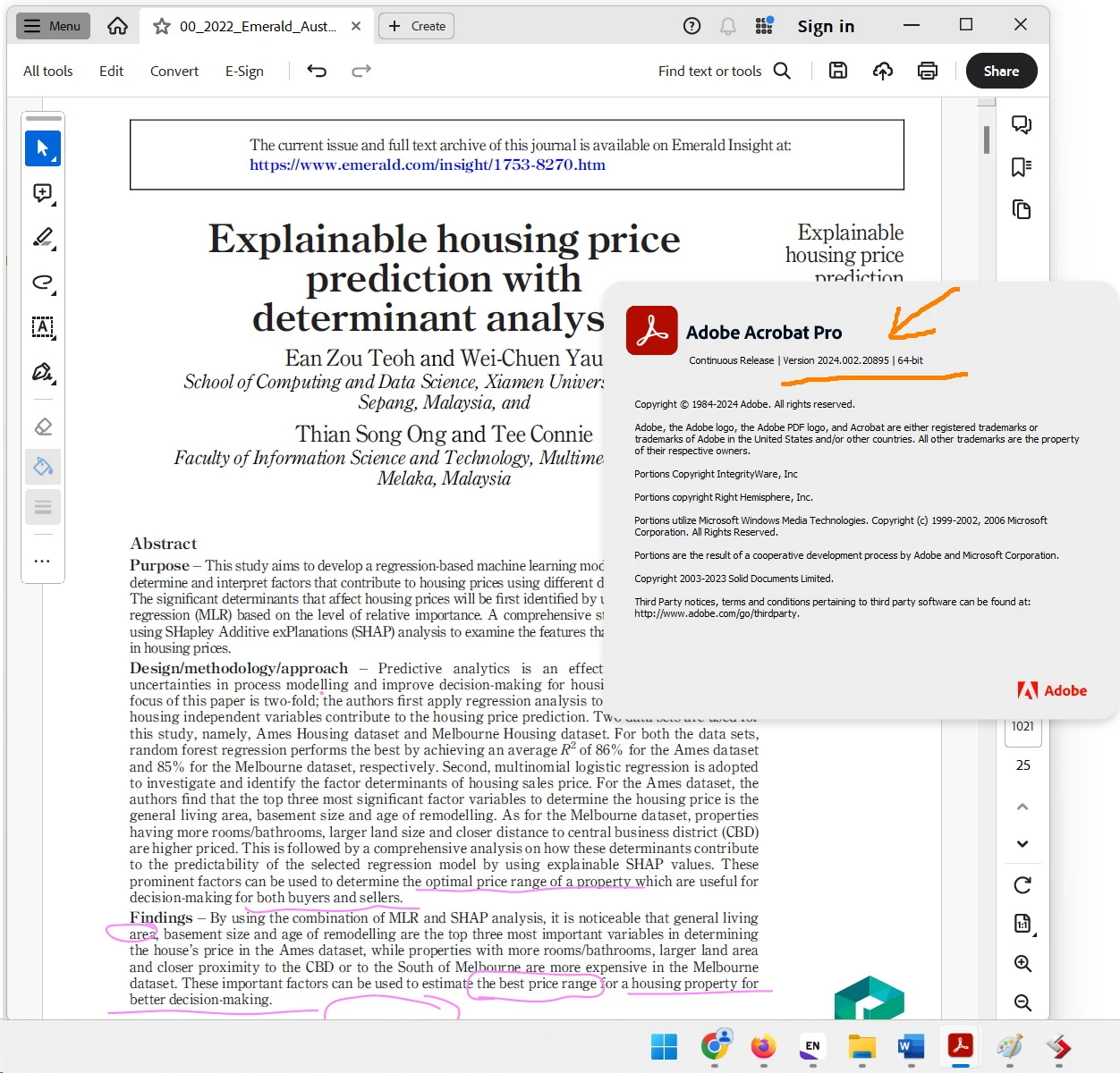The width and height of the screenshot is (1120, 1073).
Task: Open the line thickness control
Action: coord(43,508)
